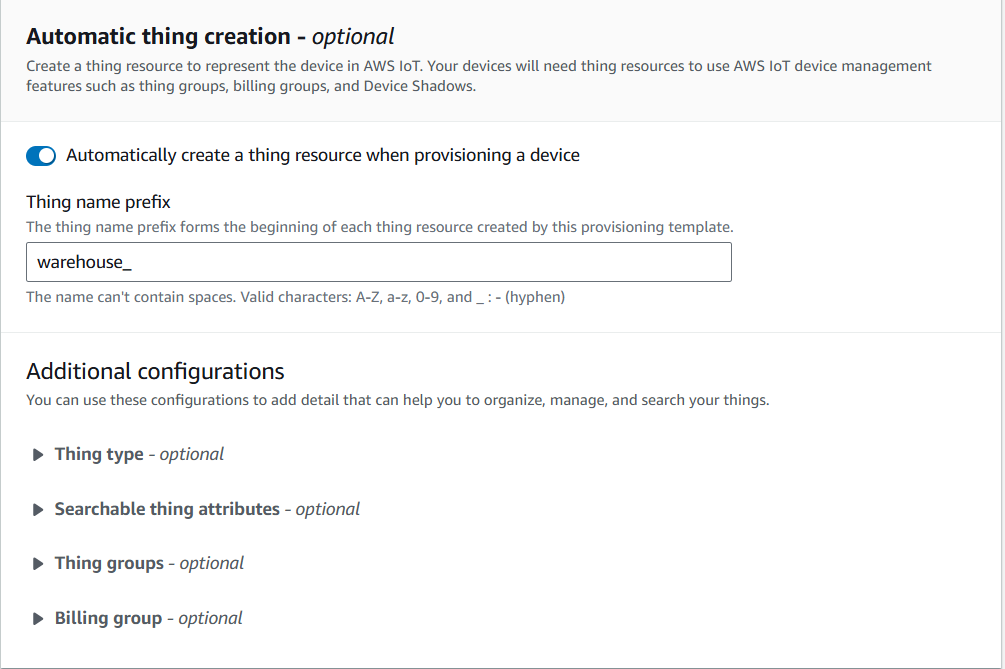Open the Thing groups optional section

coord(109,563)
